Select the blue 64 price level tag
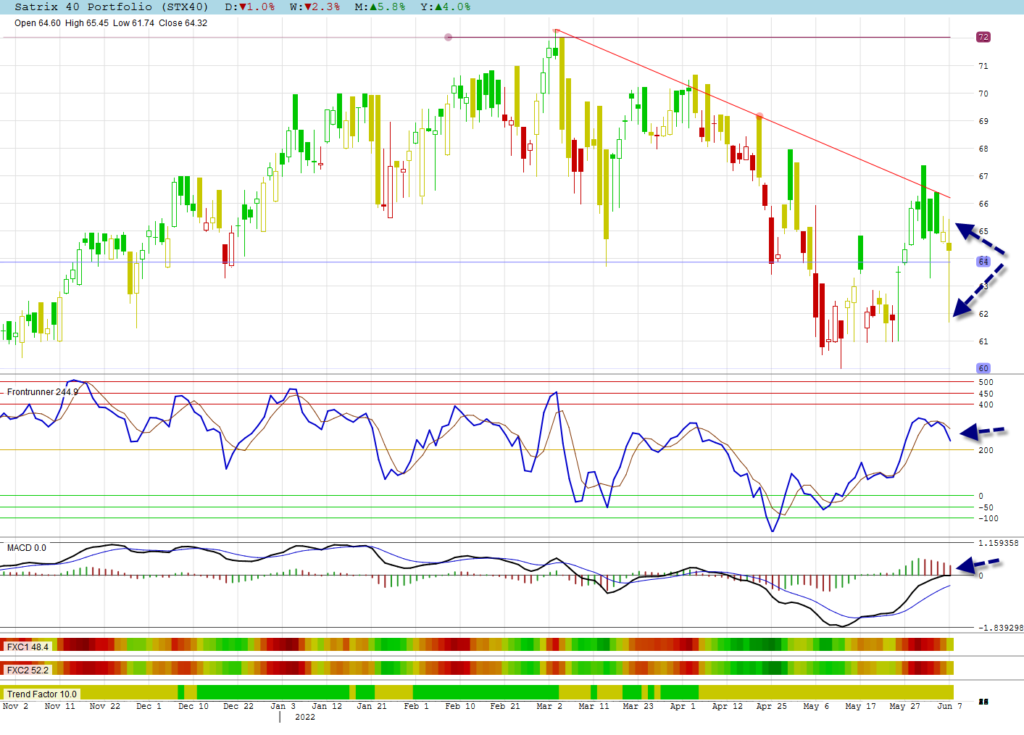Viewport: 1024px width, 735px height. (x=983, y=261)
